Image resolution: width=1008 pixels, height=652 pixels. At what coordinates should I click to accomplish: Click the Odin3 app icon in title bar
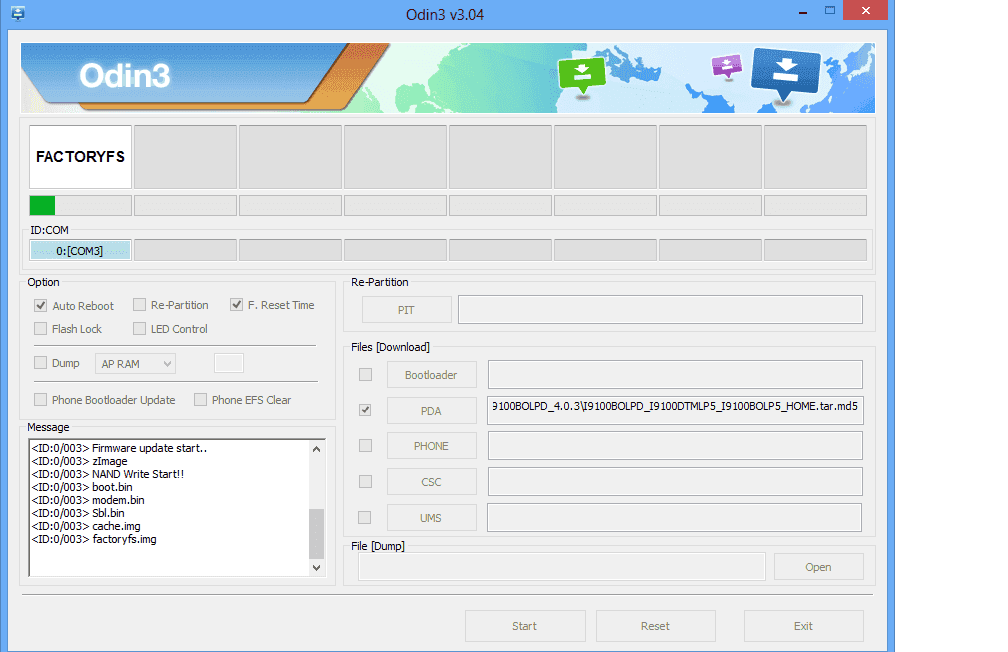pos(18,13)
